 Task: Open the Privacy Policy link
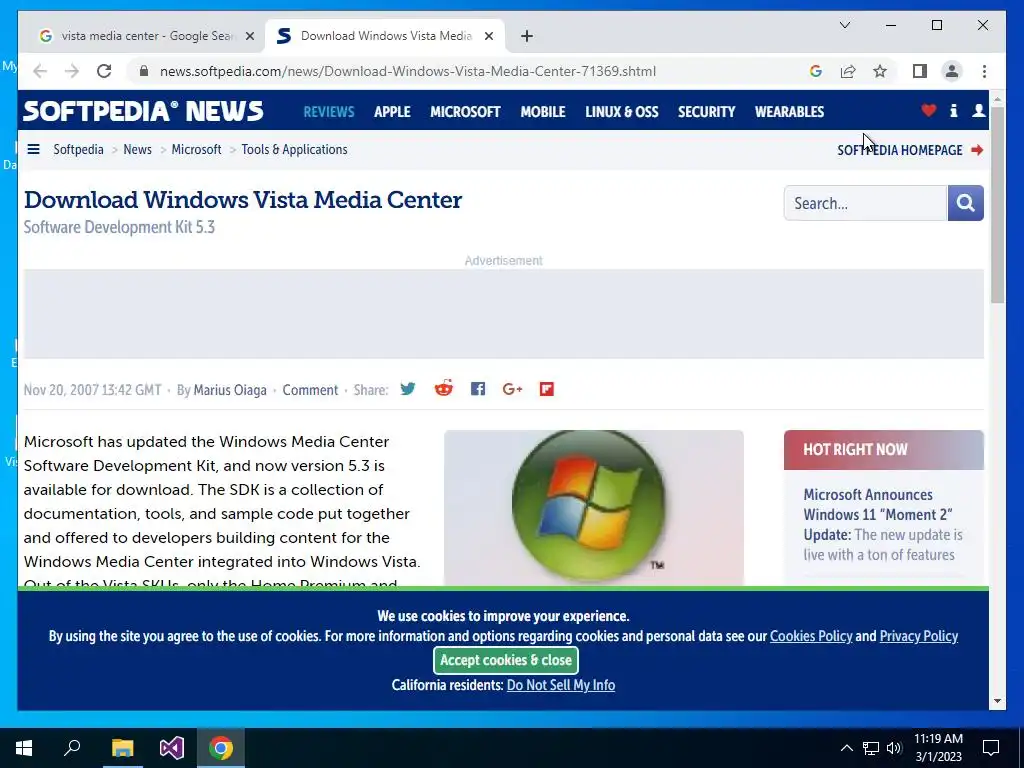[918, 636]
